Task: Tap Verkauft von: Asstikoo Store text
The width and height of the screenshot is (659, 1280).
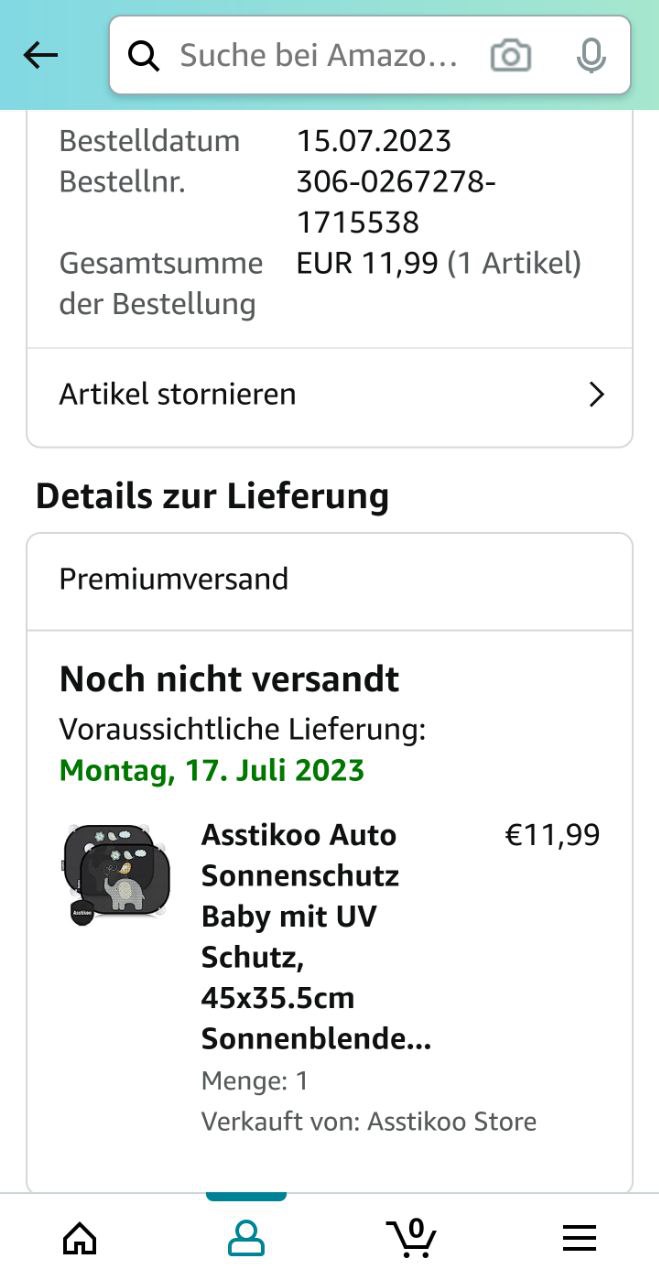Action: (x=369, y=1121)
